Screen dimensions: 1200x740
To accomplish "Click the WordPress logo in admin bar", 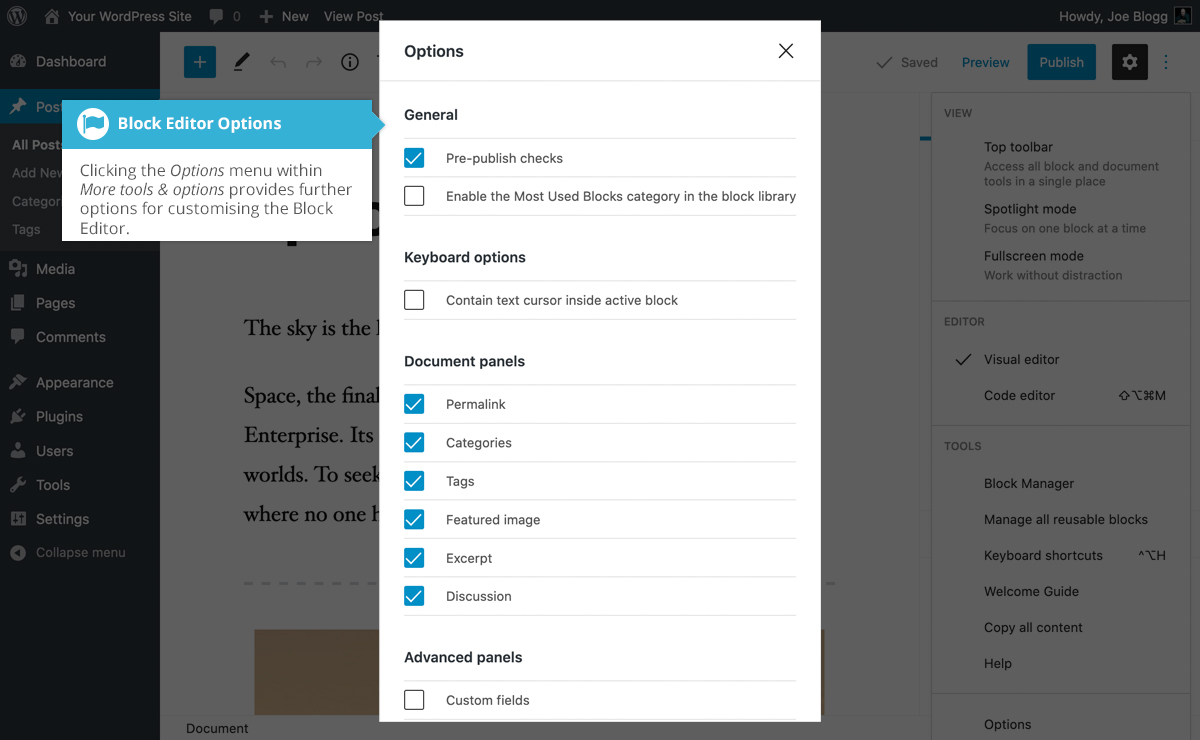I will [x=17, y=16].
